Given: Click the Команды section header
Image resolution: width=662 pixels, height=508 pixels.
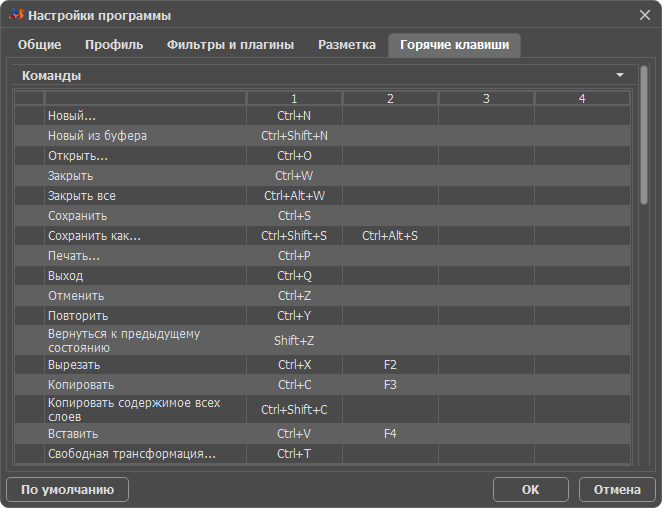Looking at the screenshot, I should [324, 75].
